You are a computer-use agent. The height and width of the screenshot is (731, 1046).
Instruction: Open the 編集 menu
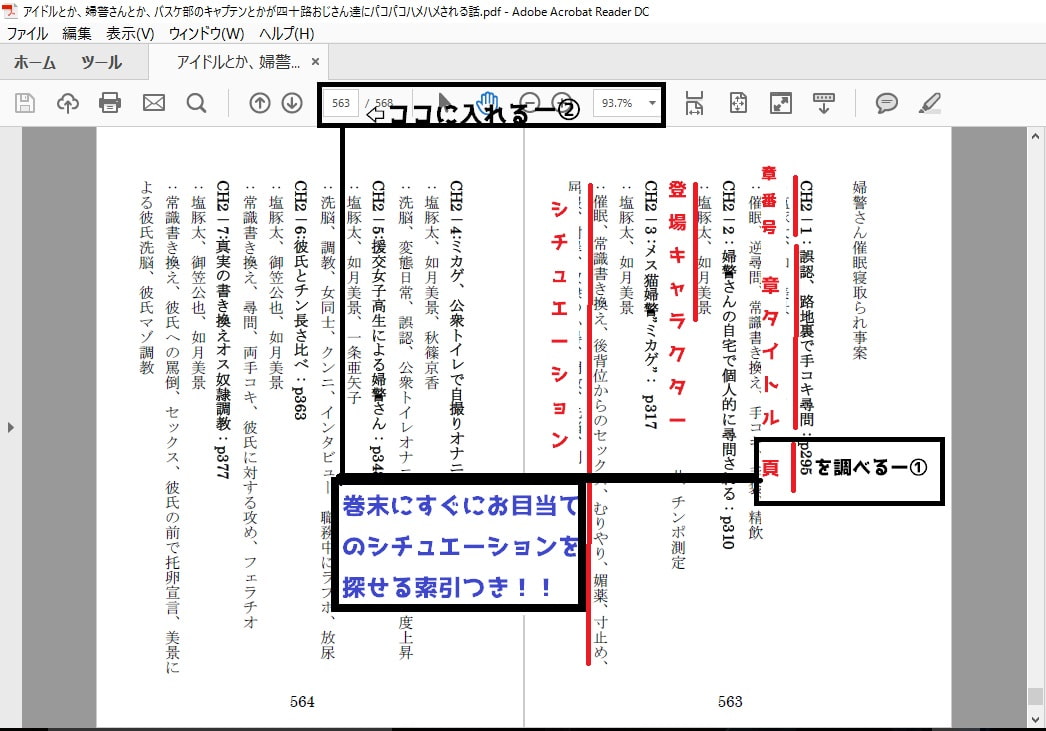coord(77,33)
